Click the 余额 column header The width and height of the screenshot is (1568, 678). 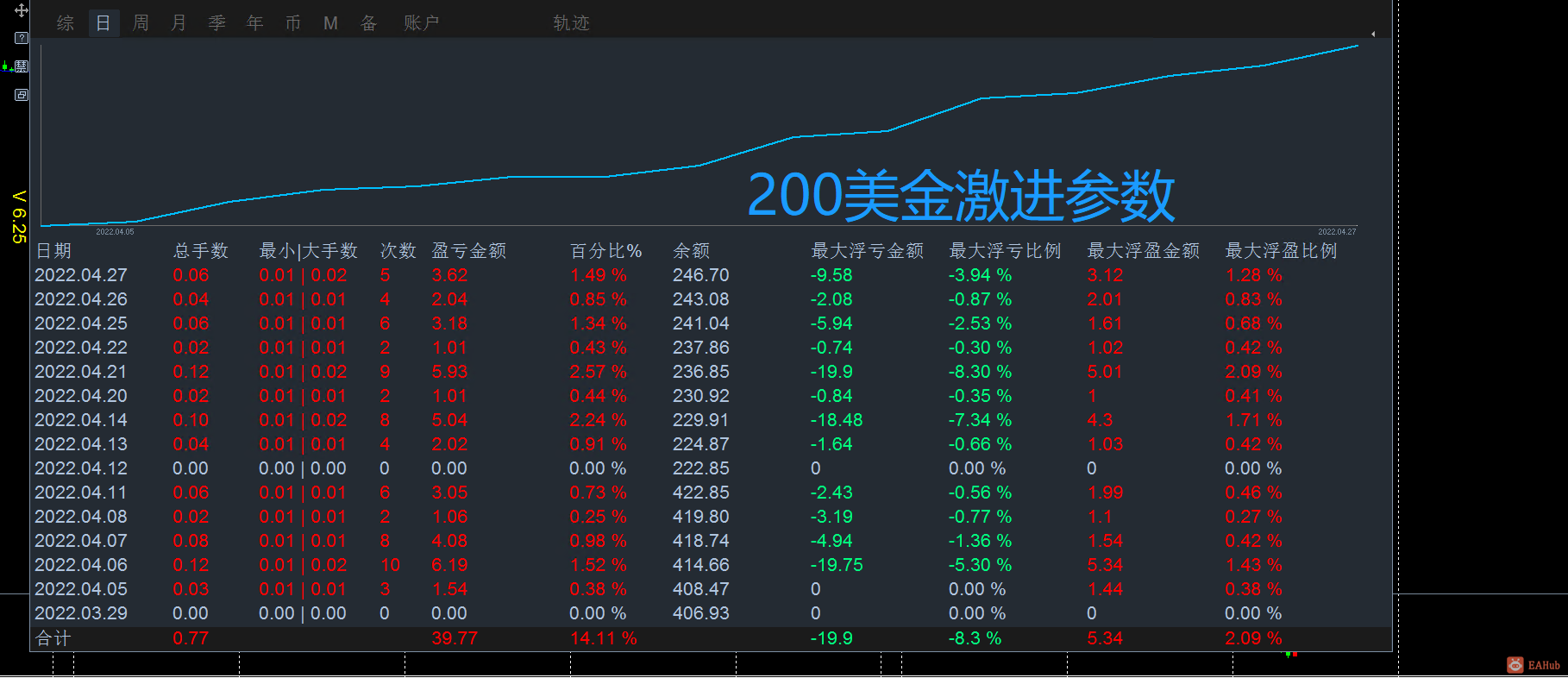692,251
